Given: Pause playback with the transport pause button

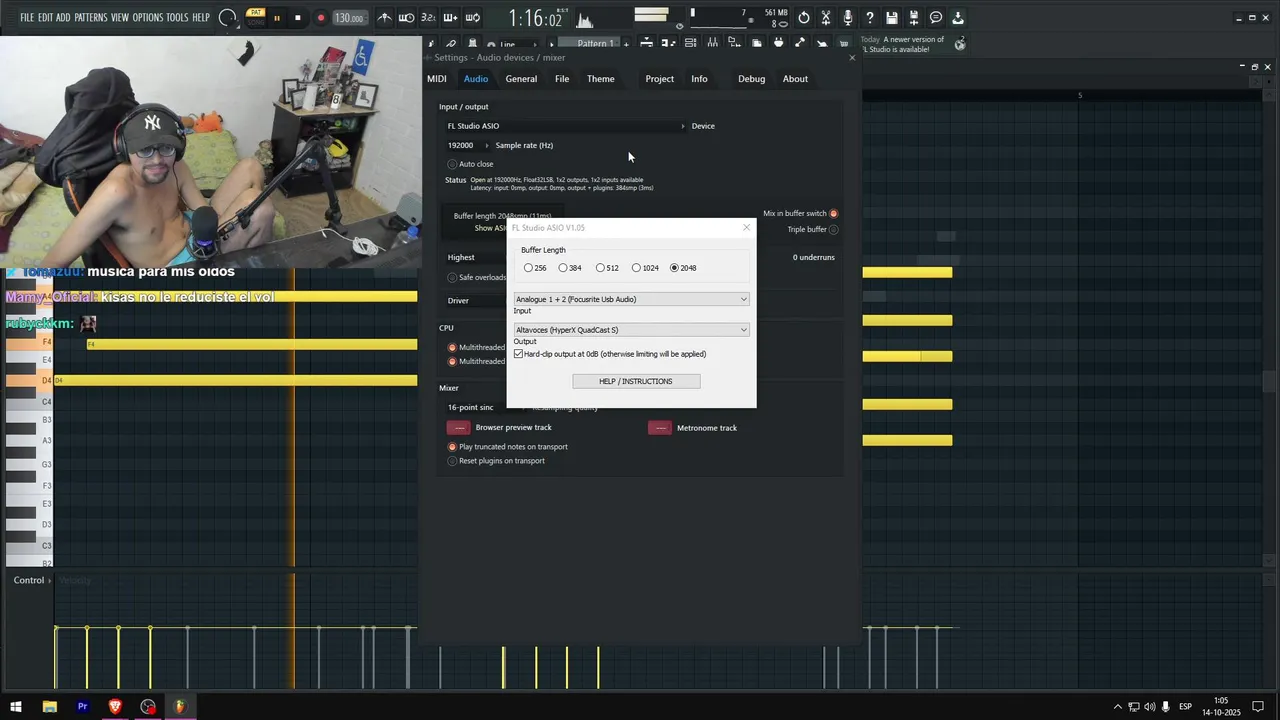Looking at the screenshot, I should [277, 18].
